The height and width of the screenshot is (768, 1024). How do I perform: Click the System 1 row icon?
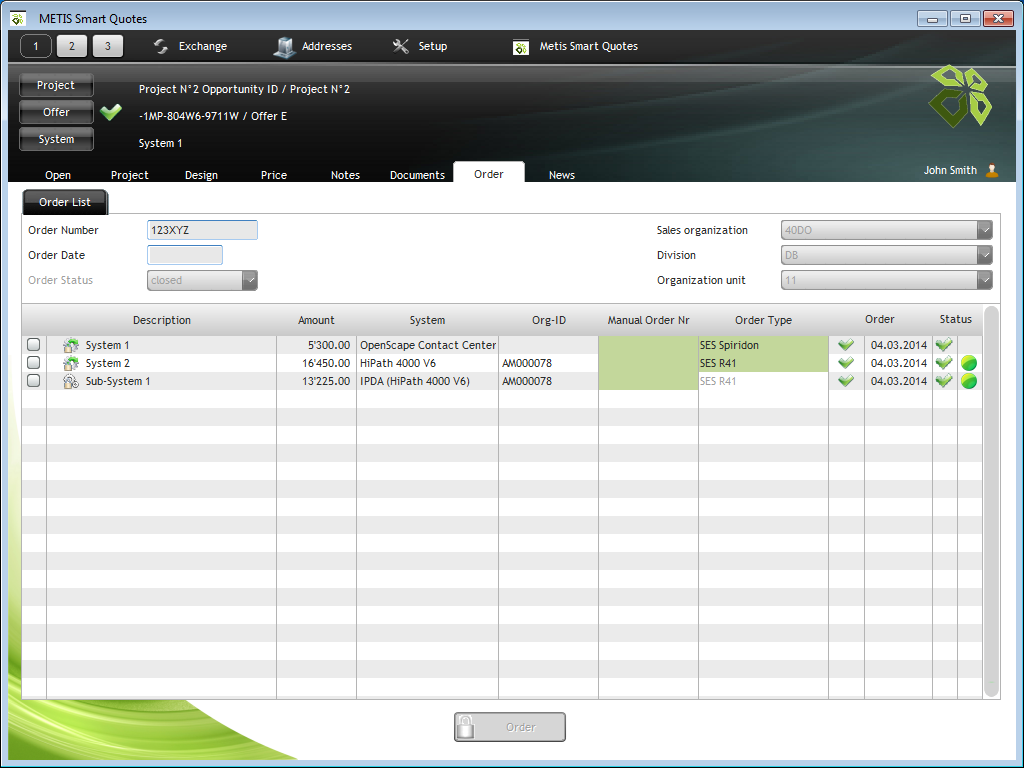click(x=71, y=345)
